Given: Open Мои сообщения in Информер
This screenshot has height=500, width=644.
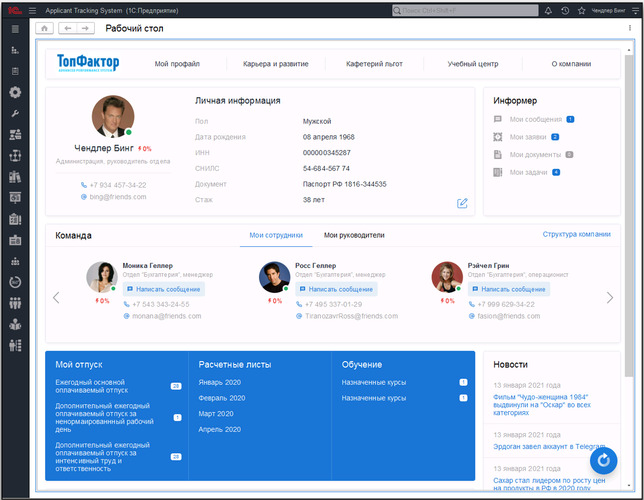Looking at the screenshot, I should point(536,120).
